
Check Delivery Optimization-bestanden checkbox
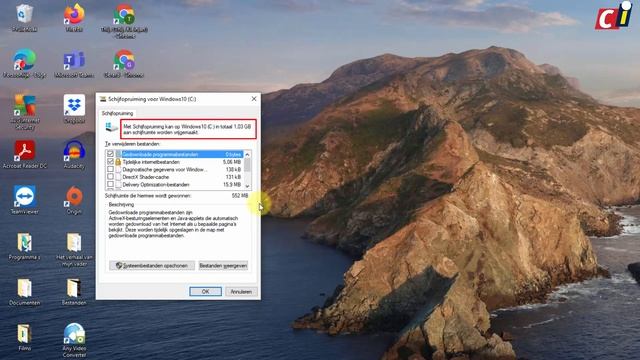tap(110, 184)
